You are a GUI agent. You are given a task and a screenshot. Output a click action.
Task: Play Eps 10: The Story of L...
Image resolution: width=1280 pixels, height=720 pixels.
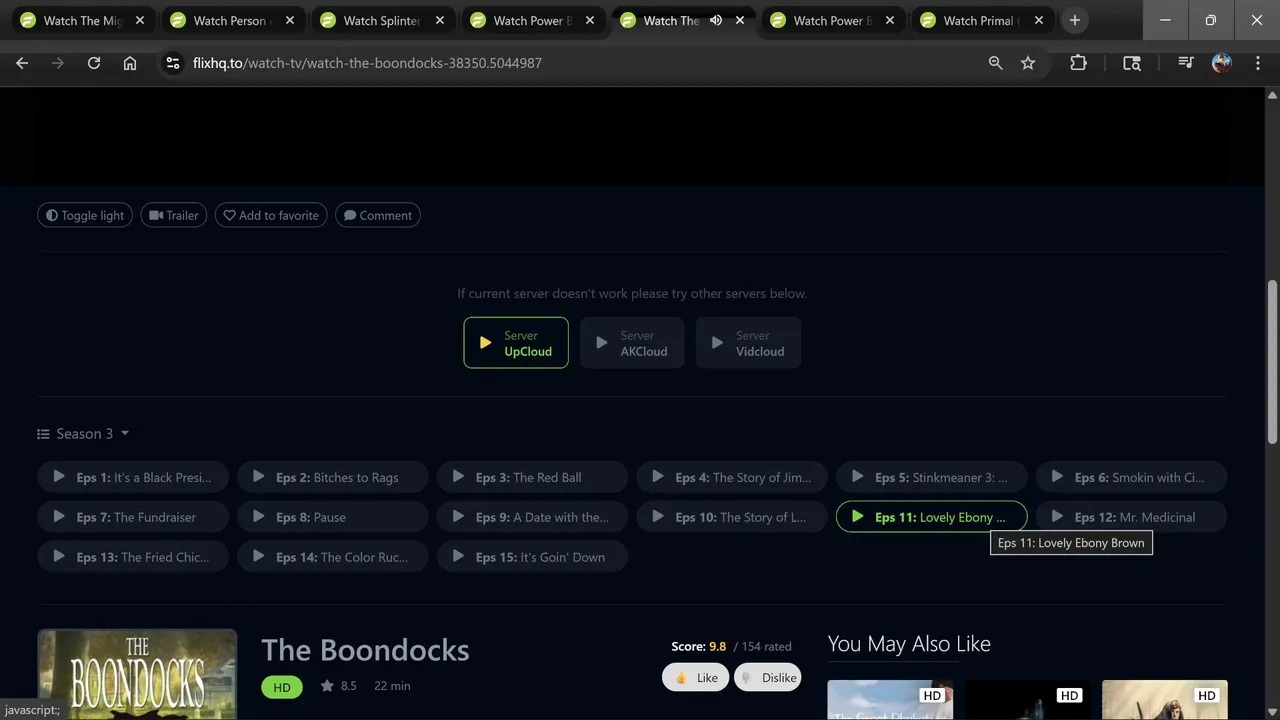[x=732, y=517]
